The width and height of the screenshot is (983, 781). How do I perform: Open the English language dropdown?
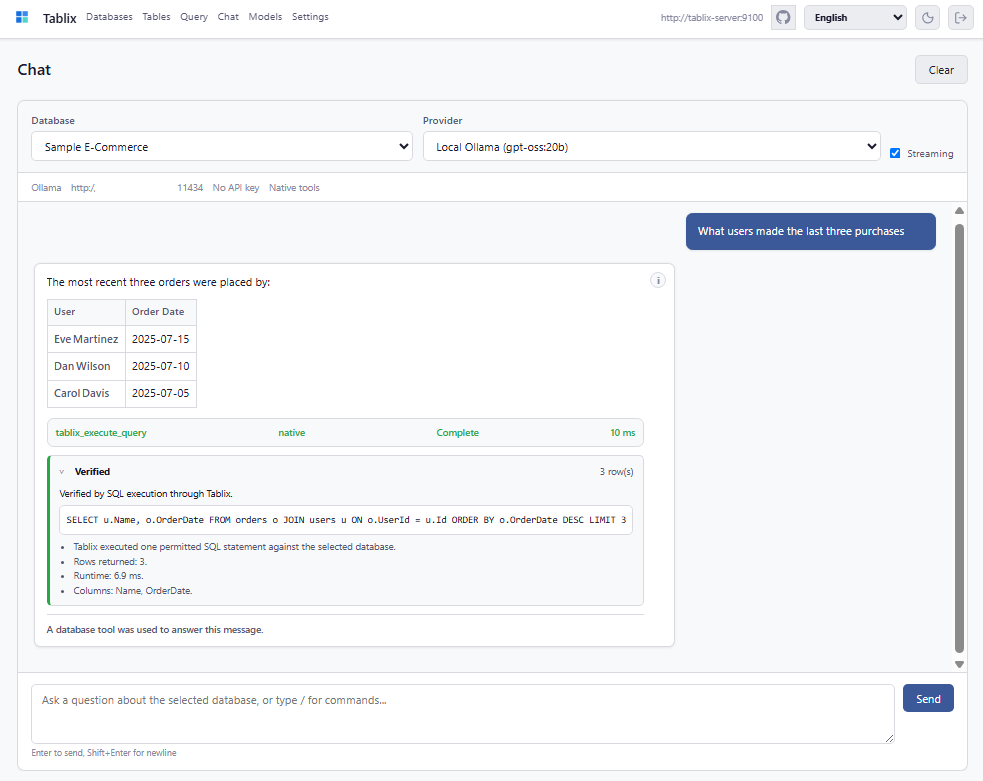click(855, 18)
